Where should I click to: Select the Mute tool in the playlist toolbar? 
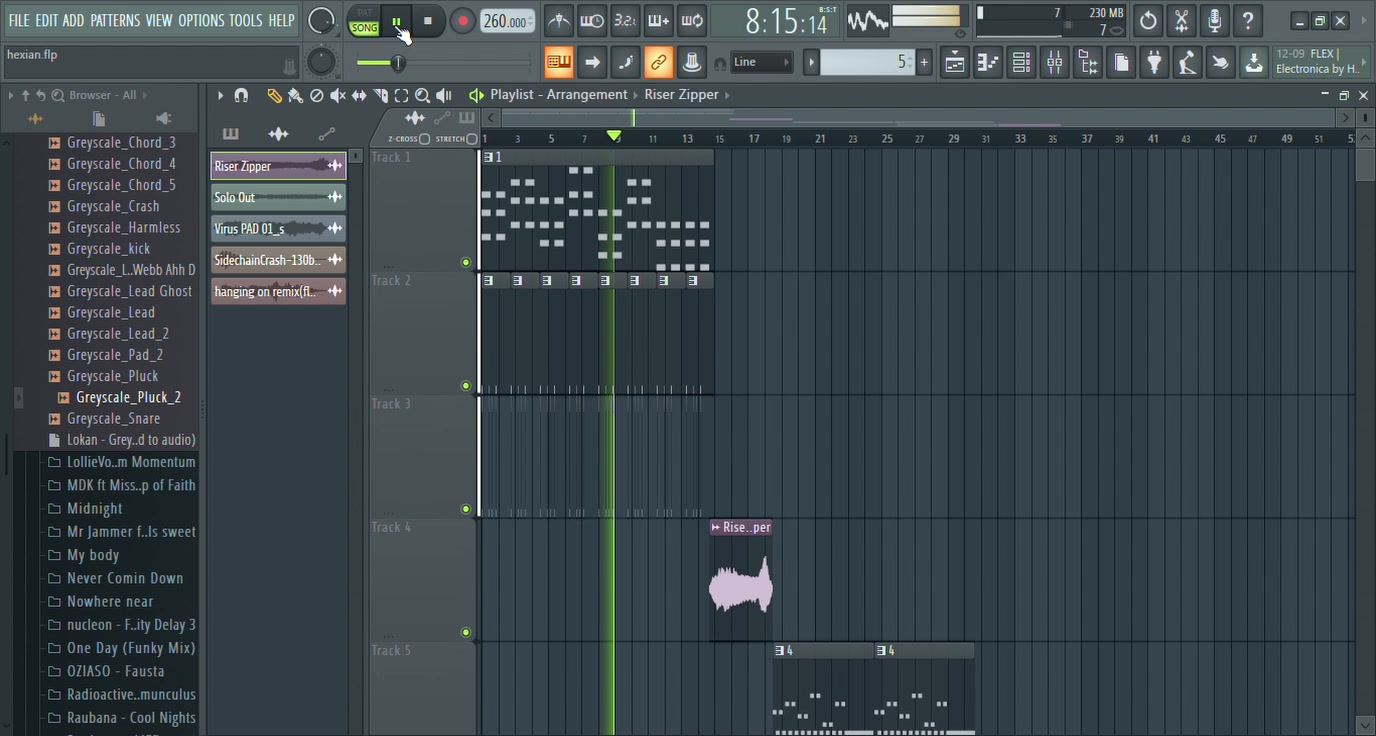tap(337, 95)
